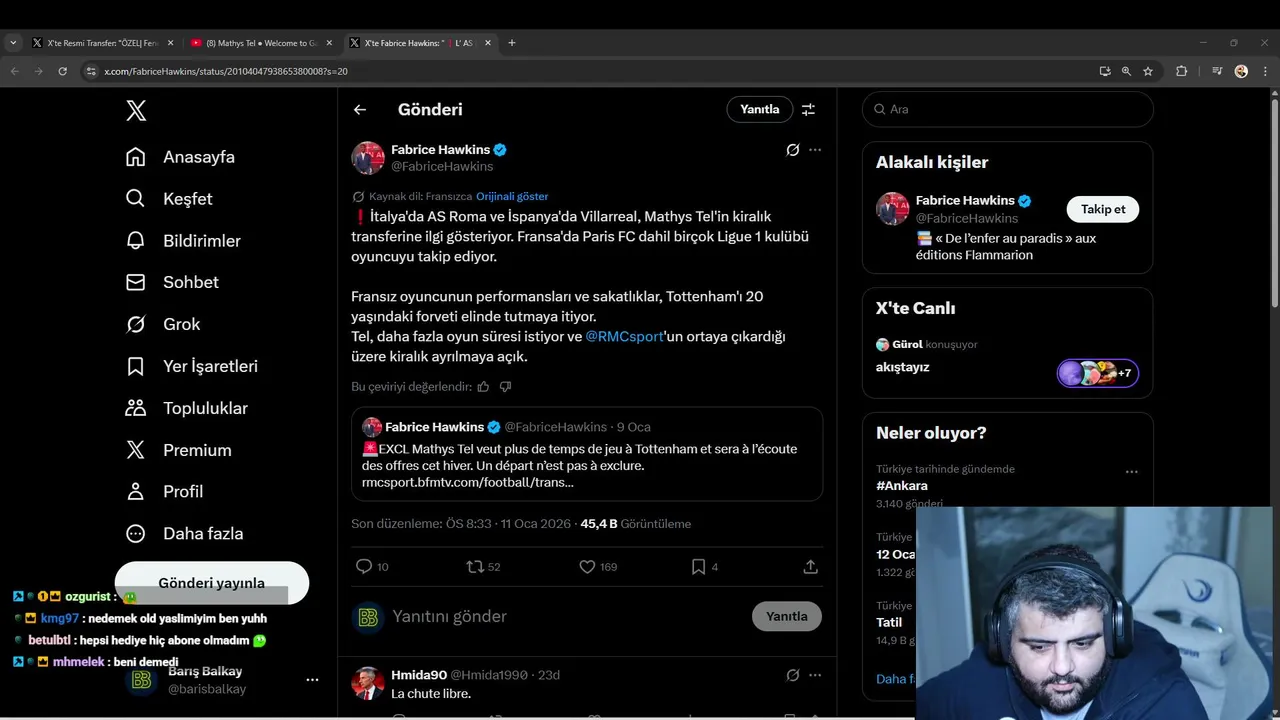Image resolution: width=1280 pixels, height=720 pixels.
Task: Click Takip et to follow Fabrice Hawkins
Action: (x=1103, y=209)
